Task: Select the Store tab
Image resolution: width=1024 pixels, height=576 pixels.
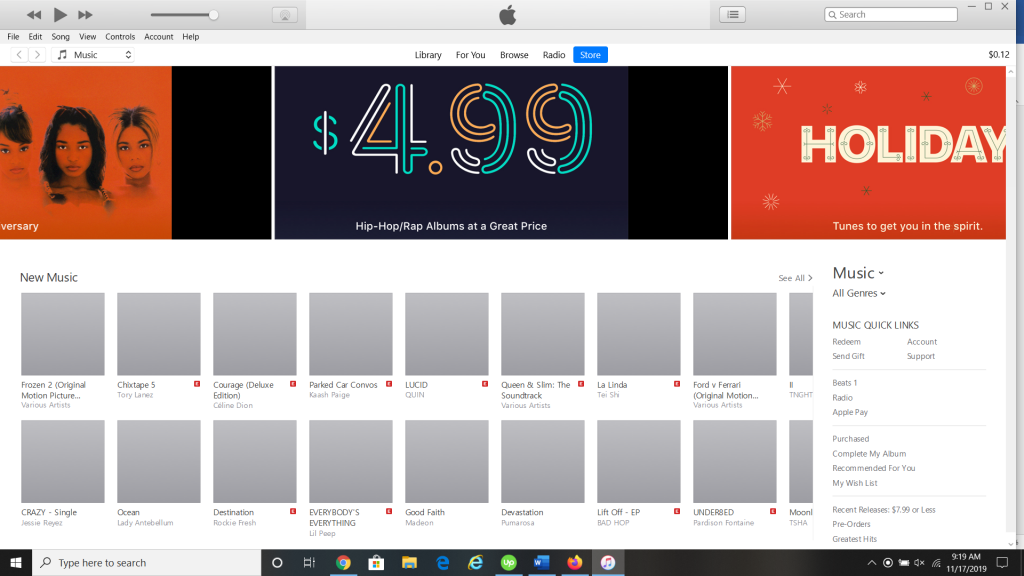Action: point(590,55)
